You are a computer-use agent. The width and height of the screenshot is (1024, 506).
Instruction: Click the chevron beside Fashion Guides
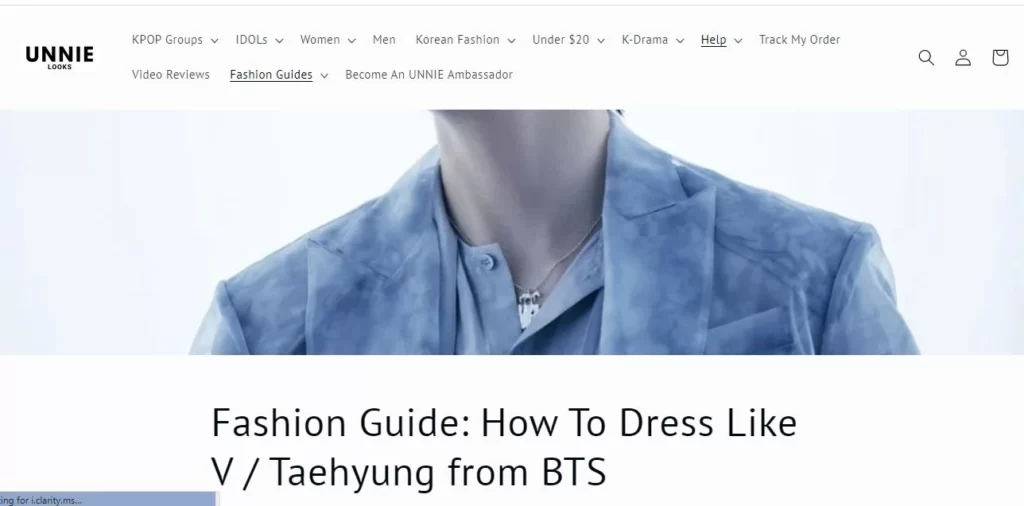point(324,76)
